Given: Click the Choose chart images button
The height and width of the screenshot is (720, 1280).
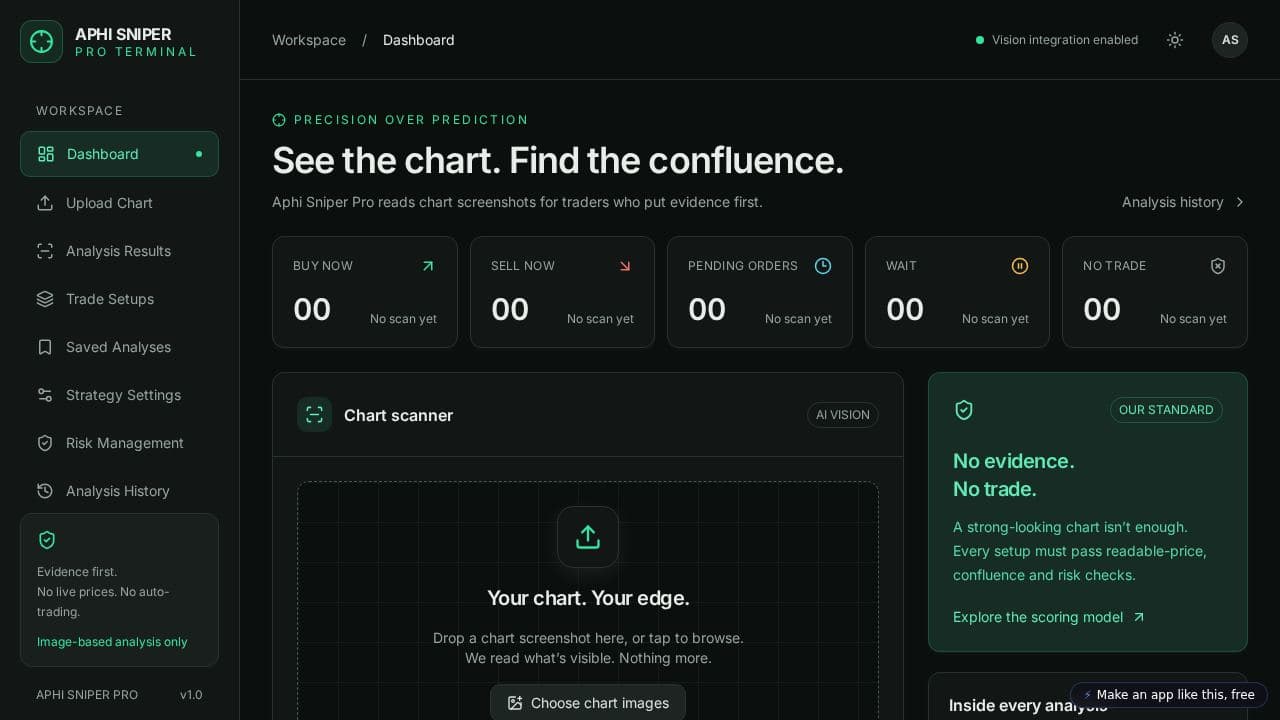Looking at the screenshot, I should pos(588,703).
